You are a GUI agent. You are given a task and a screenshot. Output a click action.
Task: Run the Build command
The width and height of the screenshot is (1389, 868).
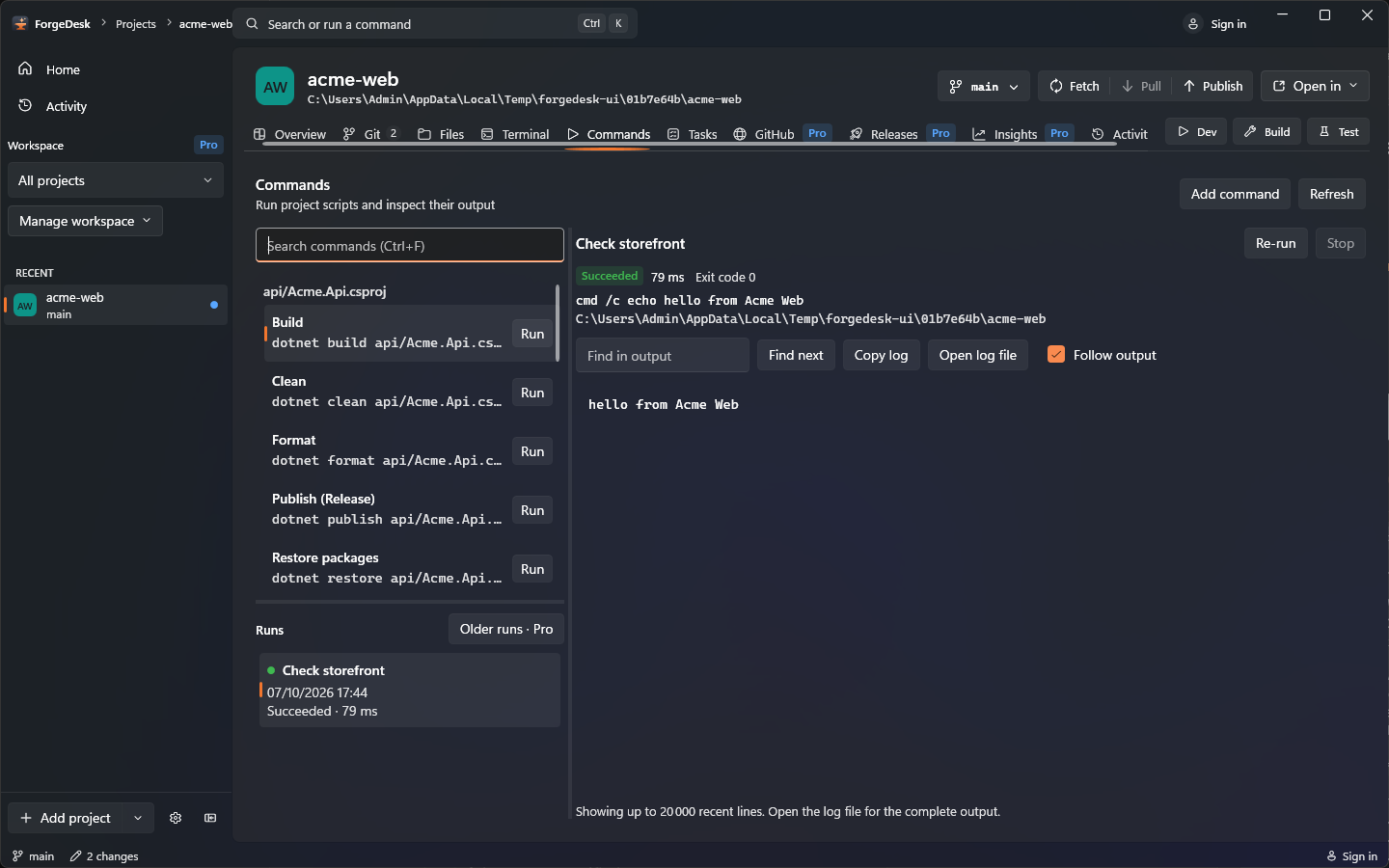[532, 334]
